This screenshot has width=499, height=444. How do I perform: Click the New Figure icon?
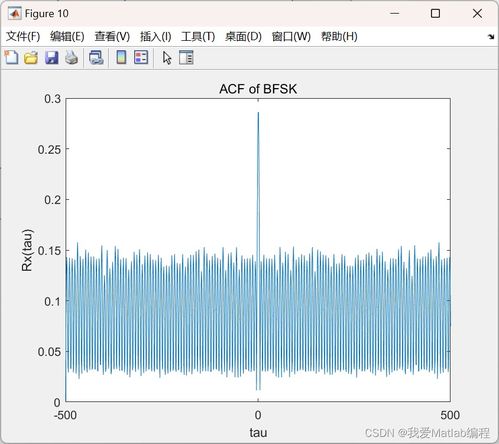pos(12,57)
